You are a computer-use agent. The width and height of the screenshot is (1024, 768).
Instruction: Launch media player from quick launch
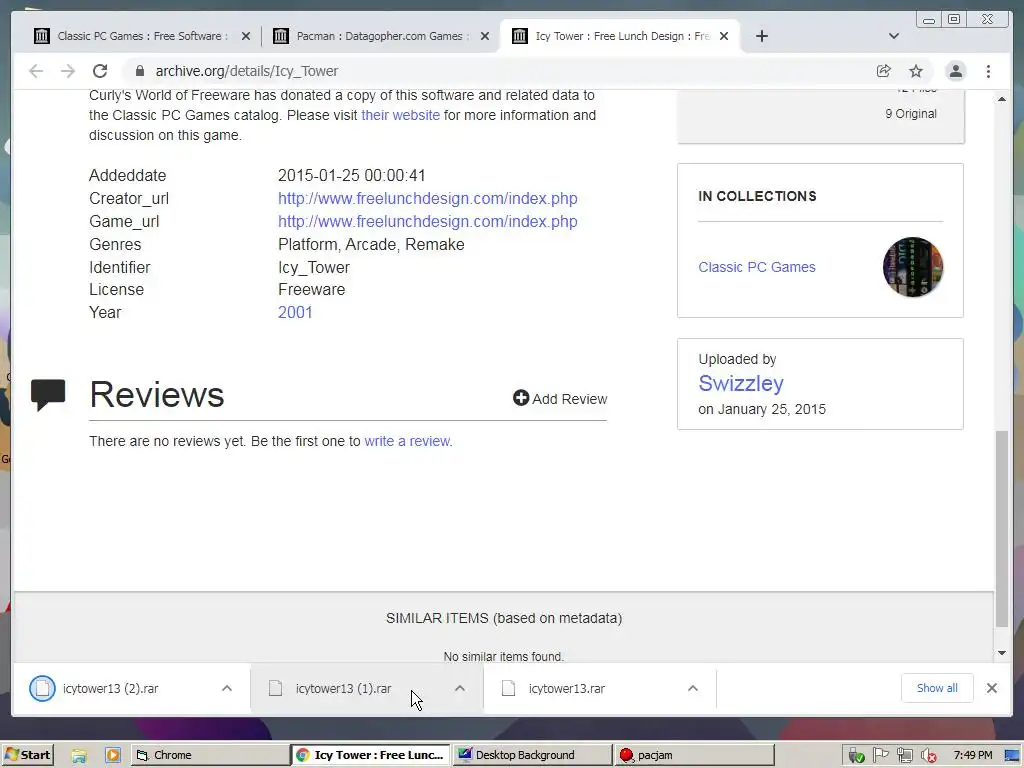[112, 756]
